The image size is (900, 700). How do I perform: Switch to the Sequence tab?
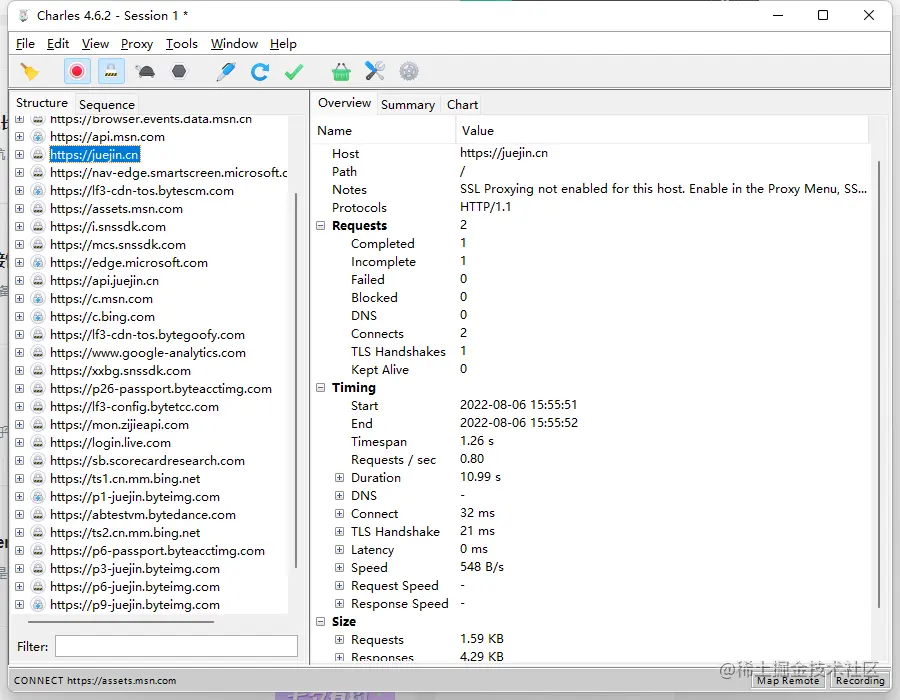(x=107, y=104)
